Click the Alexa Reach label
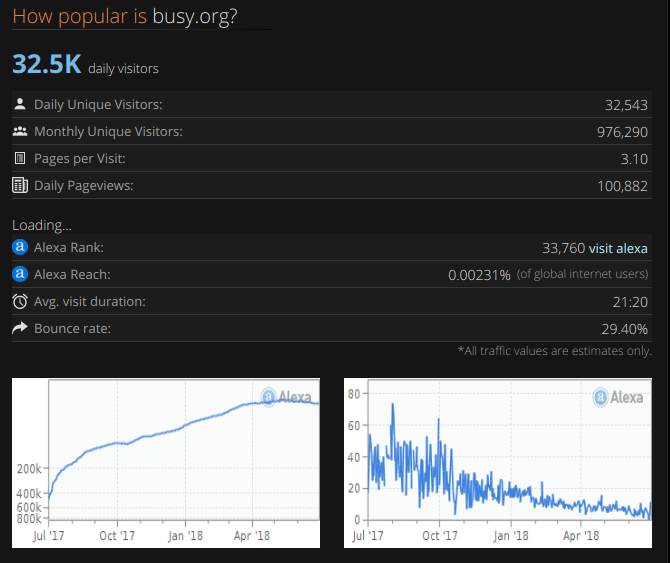670x563 pixels. (x=72, y=274)
